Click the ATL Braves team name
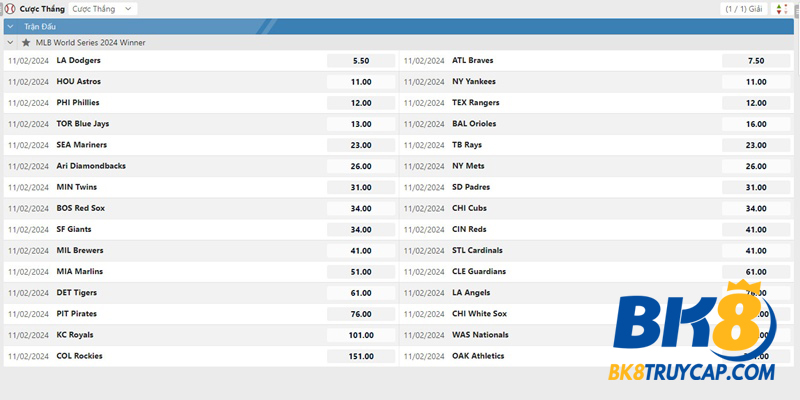 click(472, 60)
